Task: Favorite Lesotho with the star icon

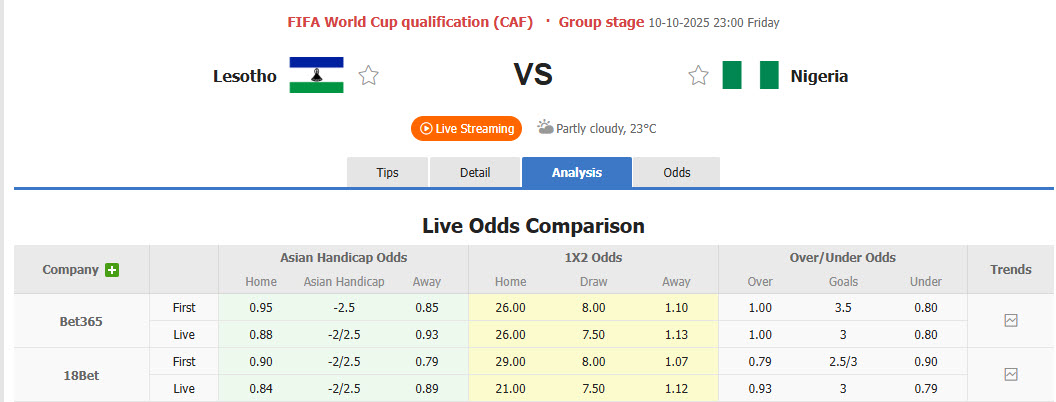Action: (x=368, y=75)
